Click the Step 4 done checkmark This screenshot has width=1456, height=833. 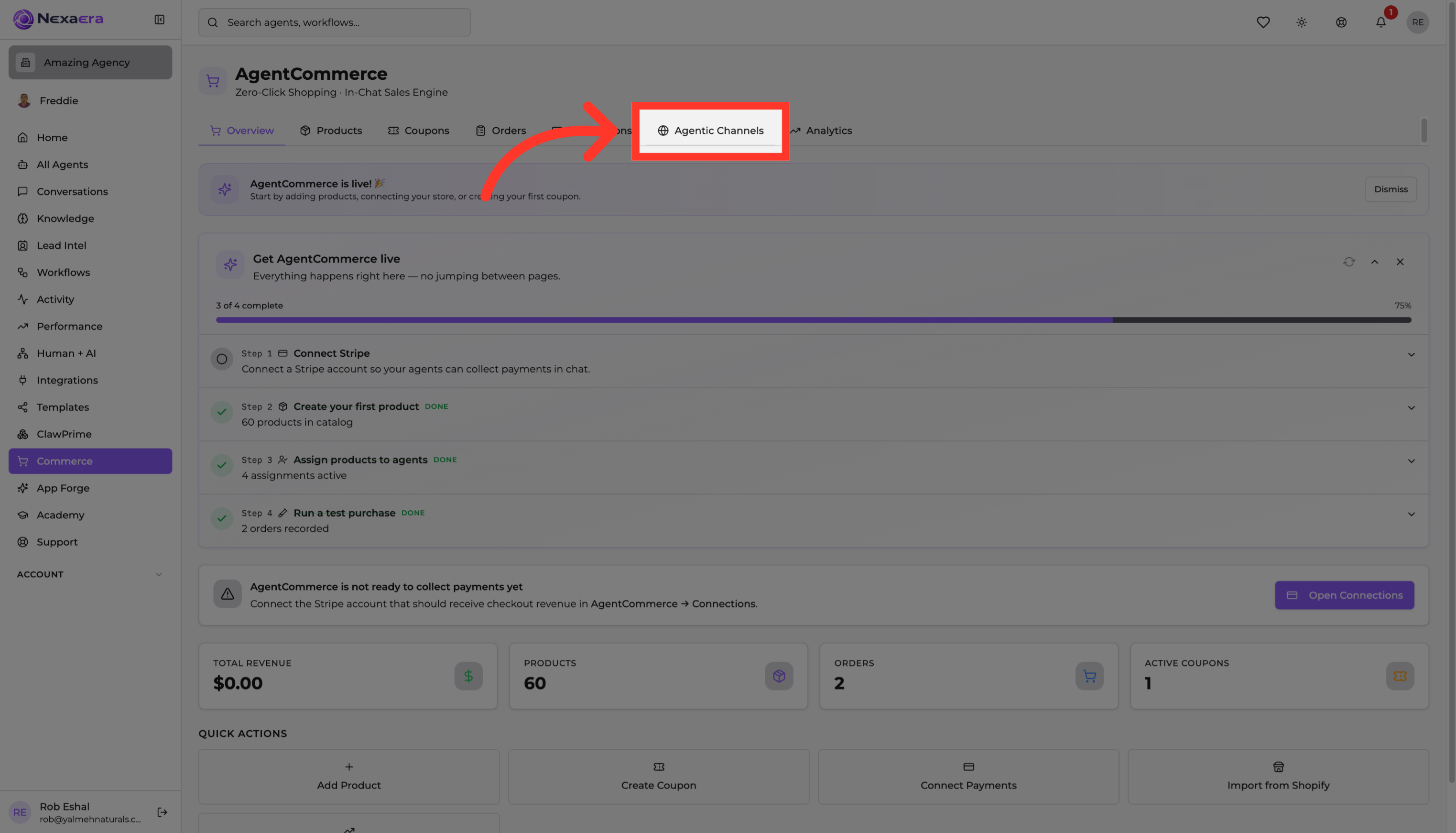pos(222,518)
